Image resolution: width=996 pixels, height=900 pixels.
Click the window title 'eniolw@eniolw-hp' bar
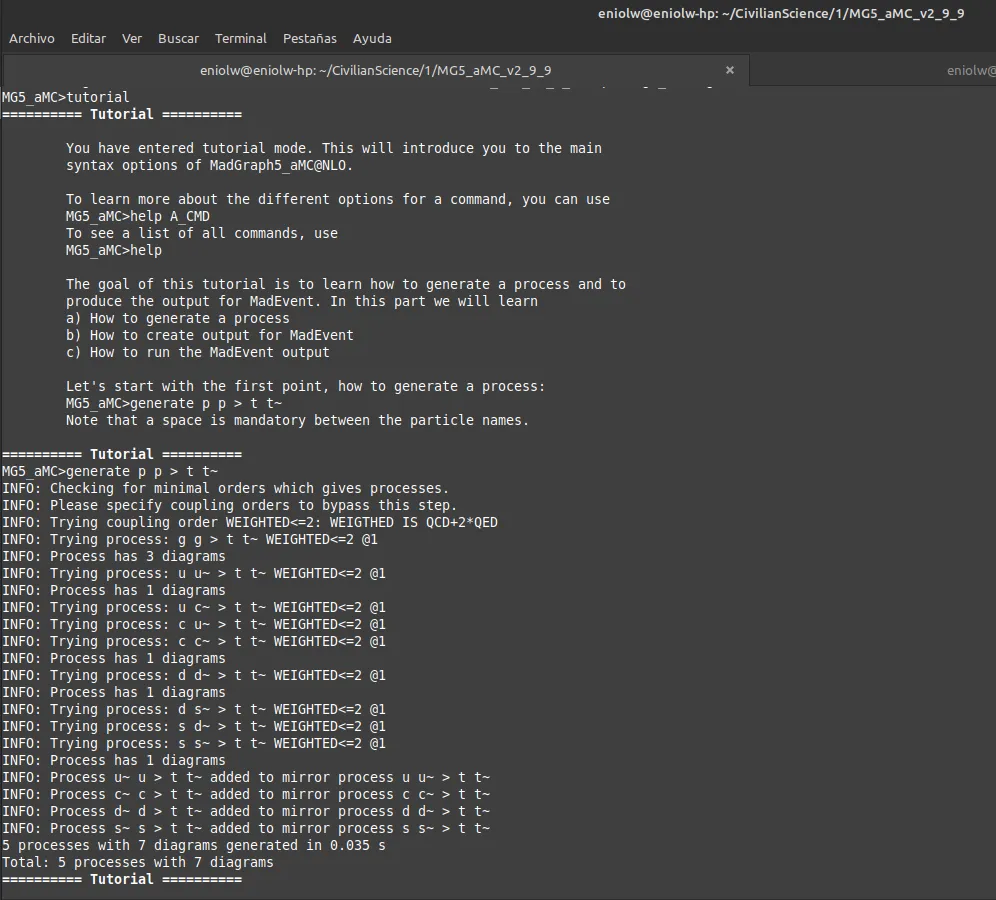781,13
